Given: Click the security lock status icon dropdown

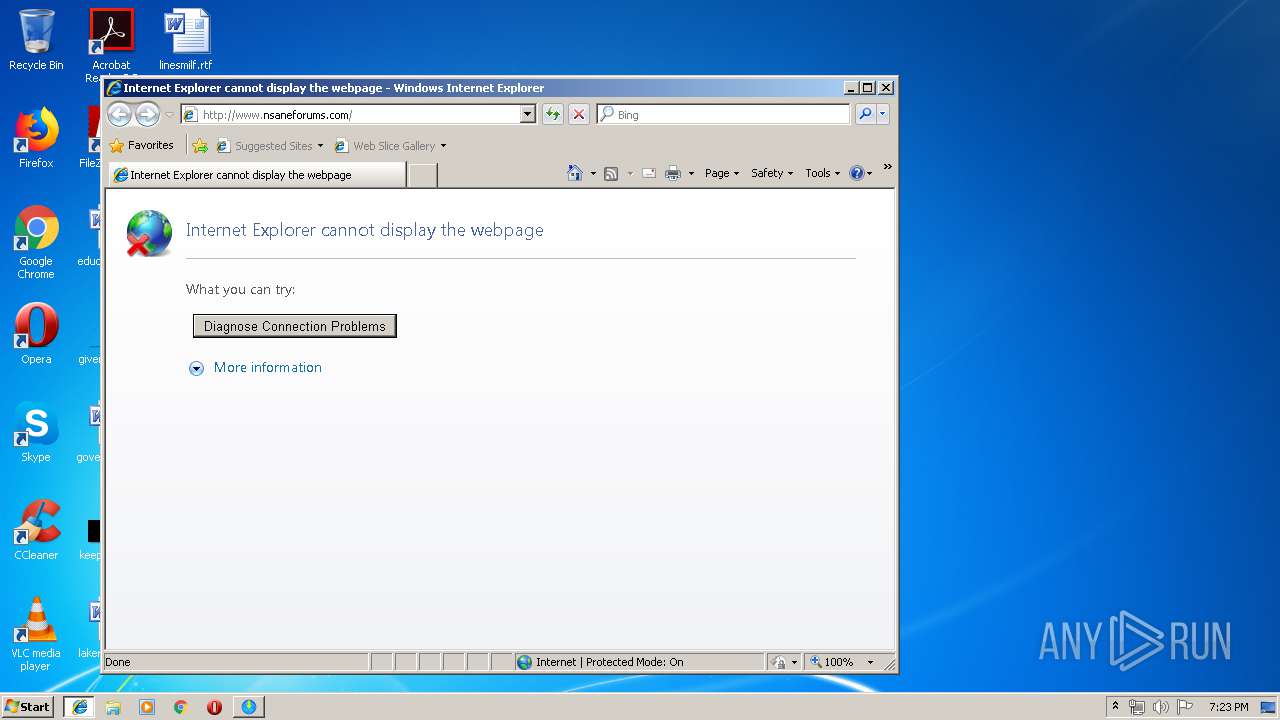Looking at the screenshot, I should pyautogui.click(x=784, y=662).
